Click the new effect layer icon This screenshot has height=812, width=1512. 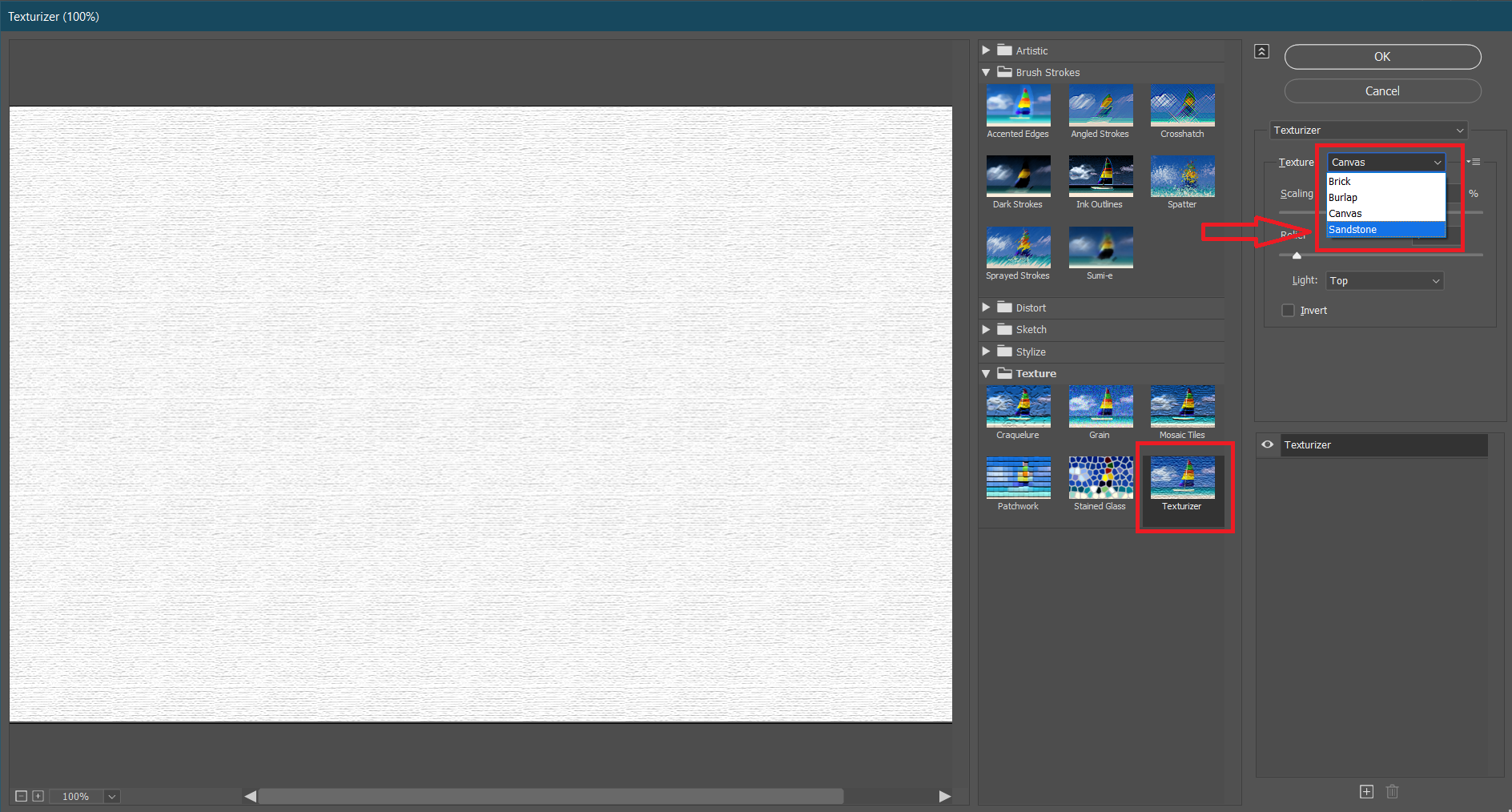(1366, 791)
